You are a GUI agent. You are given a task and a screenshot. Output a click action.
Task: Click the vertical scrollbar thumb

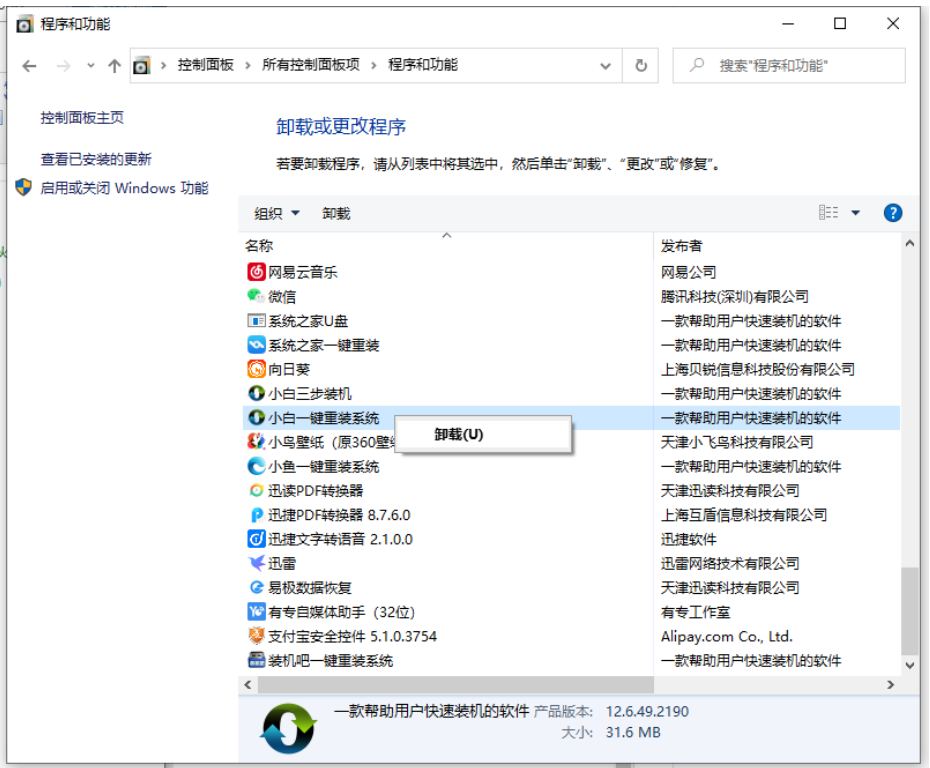pyautogui.click(x=909, y=611)
